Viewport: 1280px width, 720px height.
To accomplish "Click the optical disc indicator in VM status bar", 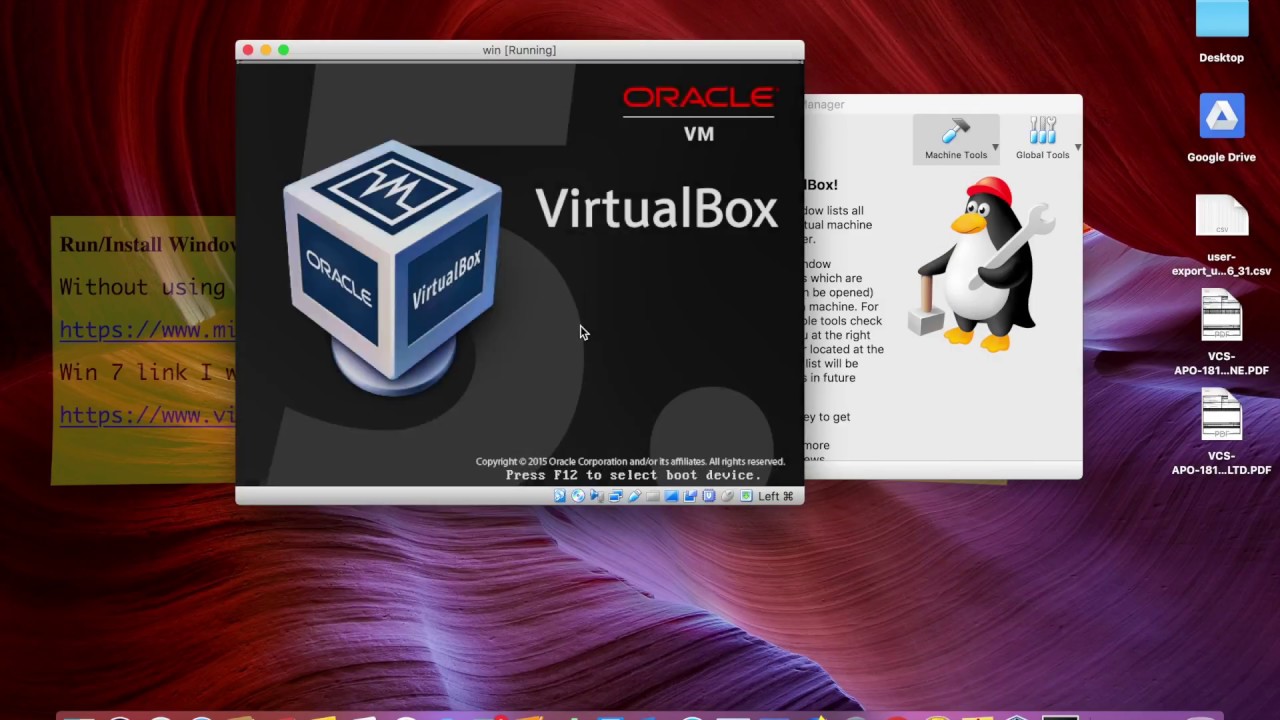I will (x=578, y=496).
